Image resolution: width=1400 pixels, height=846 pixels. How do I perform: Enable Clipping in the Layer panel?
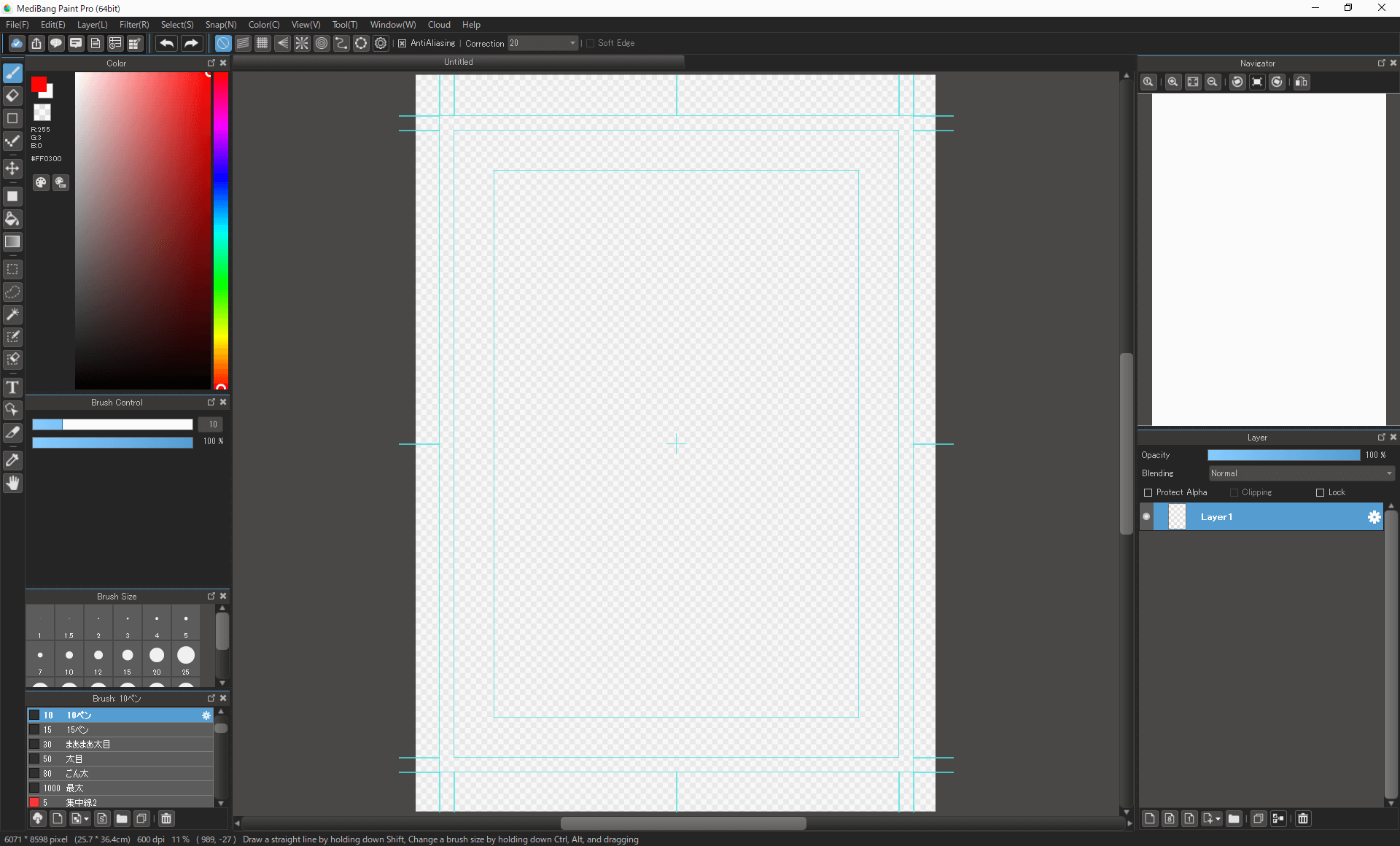click(x=1233, y=492)
